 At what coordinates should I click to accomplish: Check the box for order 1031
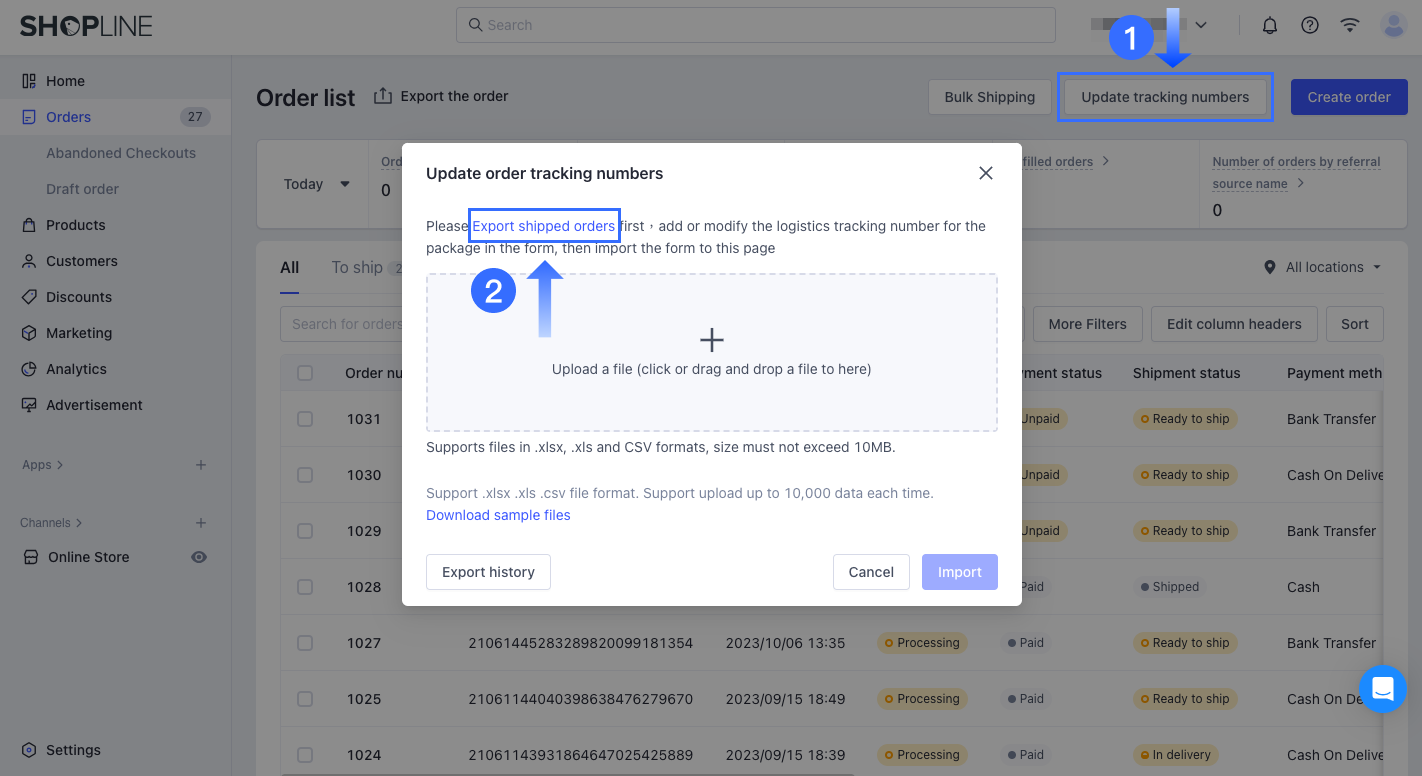point(305,419)
